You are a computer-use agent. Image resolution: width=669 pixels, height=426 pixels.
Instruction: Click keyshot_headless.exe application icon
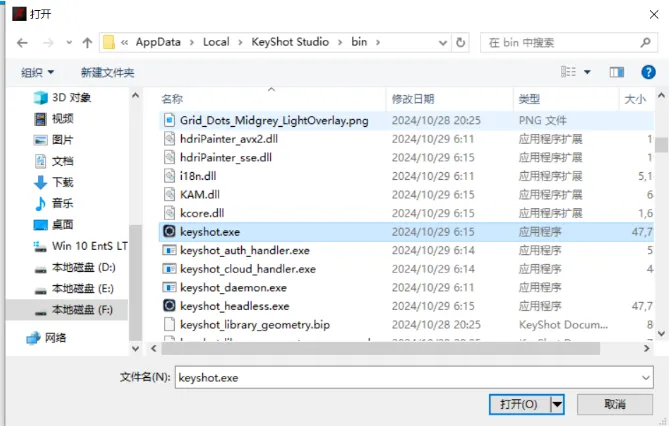pyautogui.click(x=169, y=306)
